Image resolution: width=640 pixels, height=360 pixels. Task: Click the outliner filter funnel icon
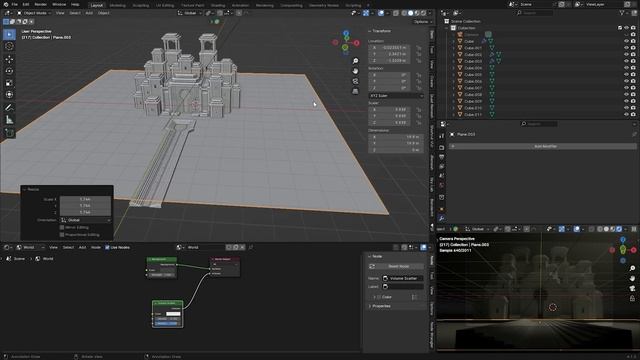point(622,13)
